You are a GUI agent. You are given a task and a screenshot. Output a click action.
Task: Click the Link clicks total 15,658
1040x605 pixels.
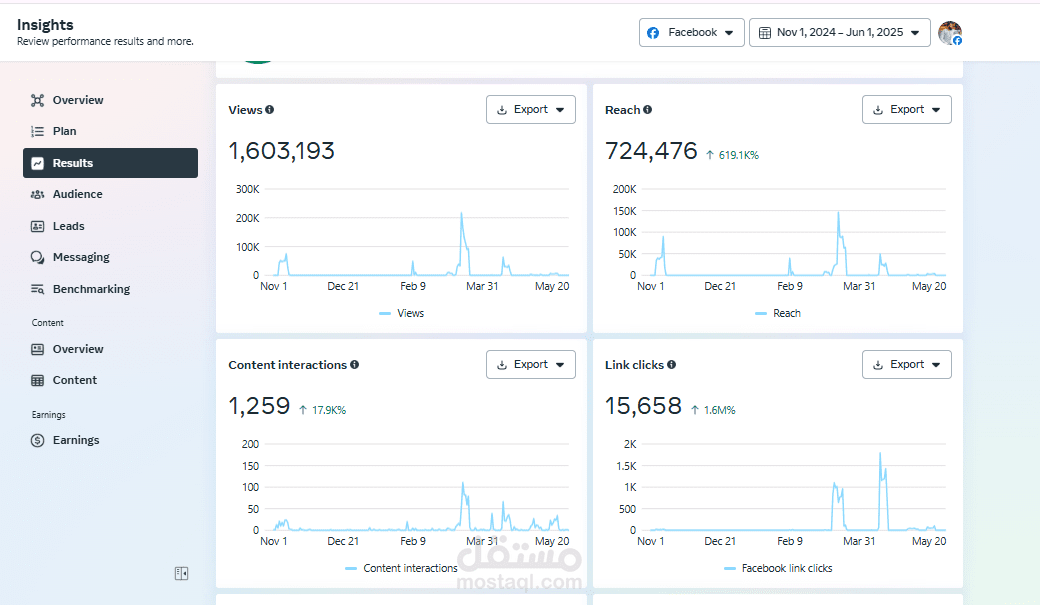point(643,406)
